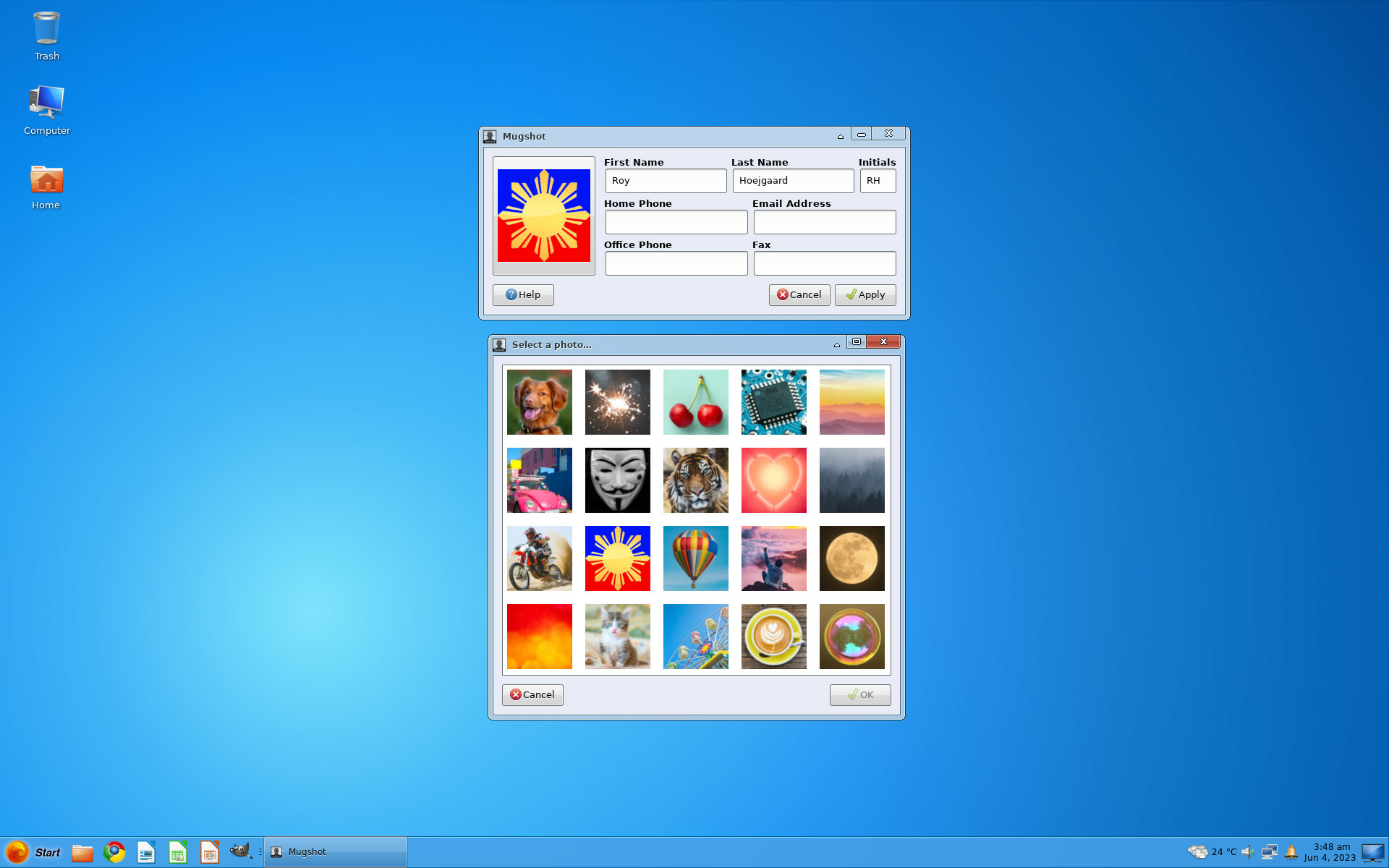The height and width of the screenshot is (868, 1389).
Task: Open the Chrome browser from taskbar
Action: pyautogui.click(x=114, y=852)
